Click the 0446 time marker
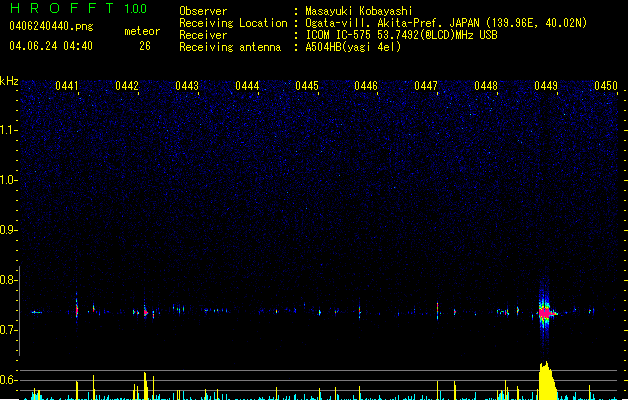 click(366, 86)
